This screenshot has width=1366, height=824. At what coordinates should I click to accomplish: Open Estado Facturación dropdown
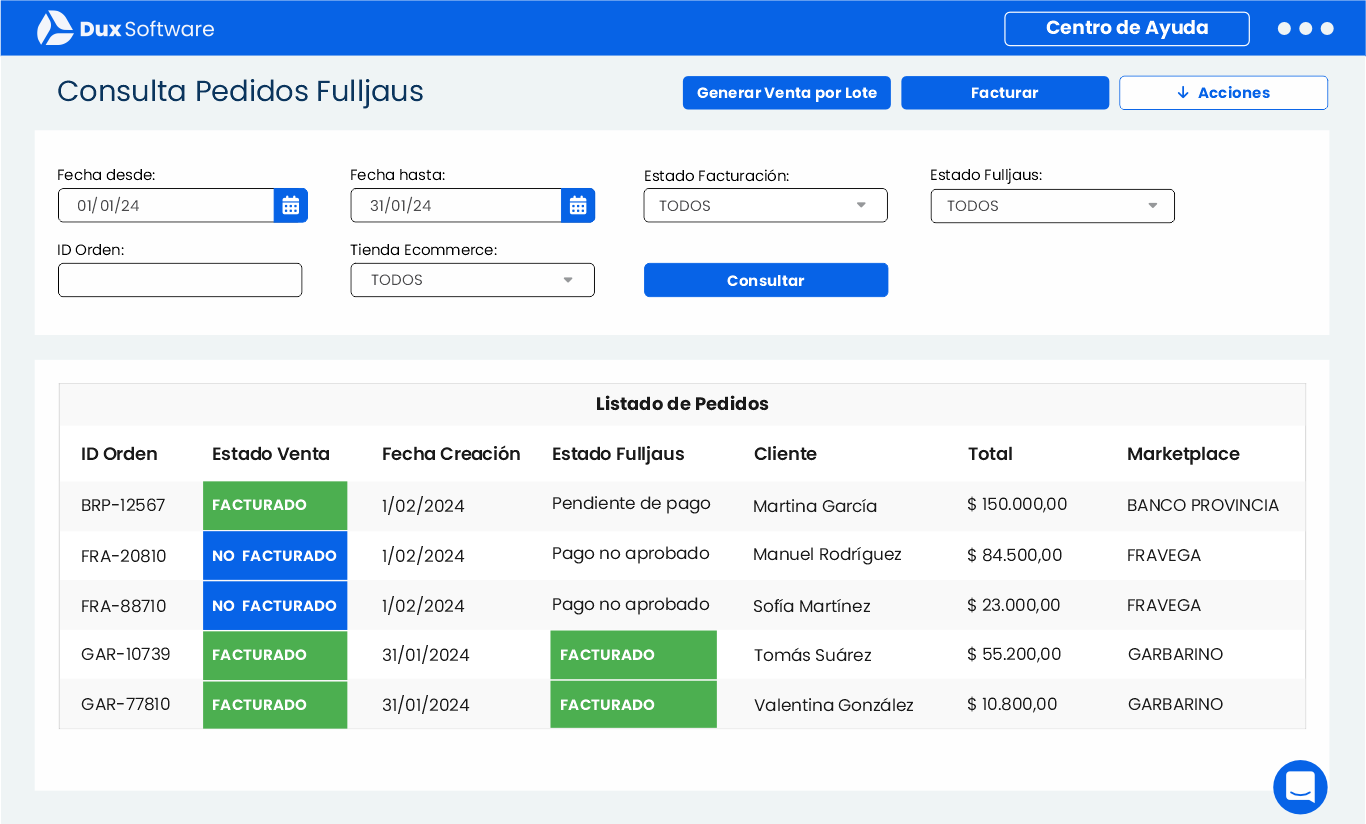[766, 205]
